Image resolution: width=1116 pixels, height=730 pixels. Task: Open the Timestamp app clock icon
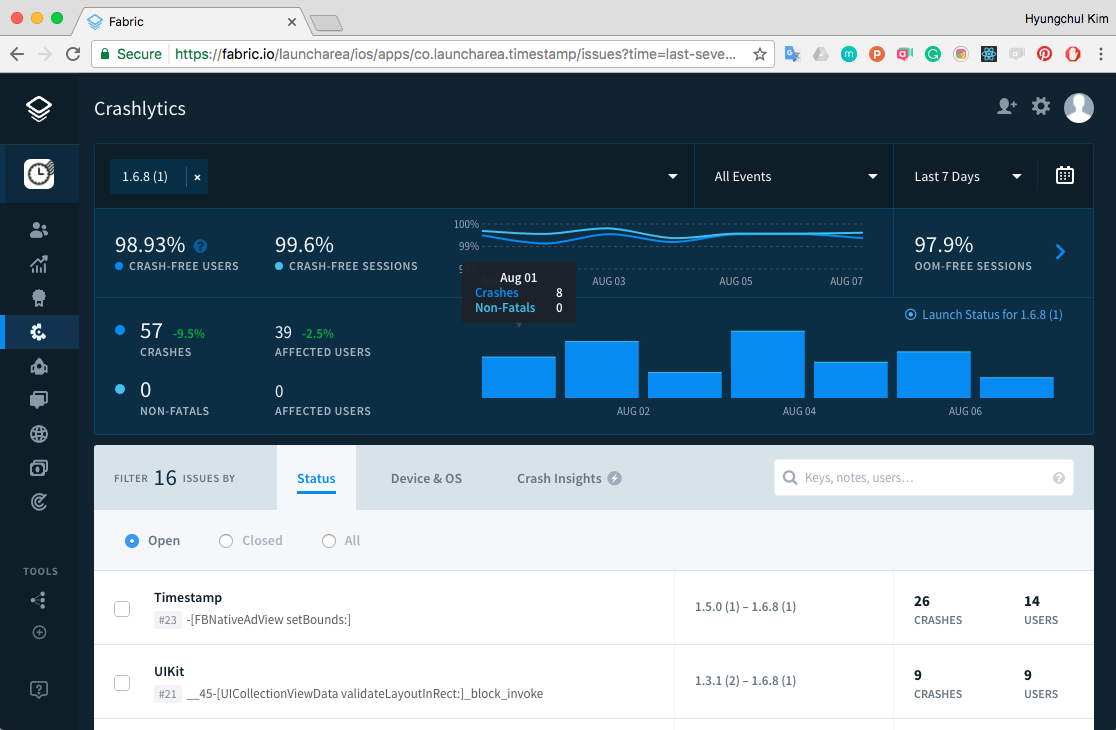click(x=39, y=174)
